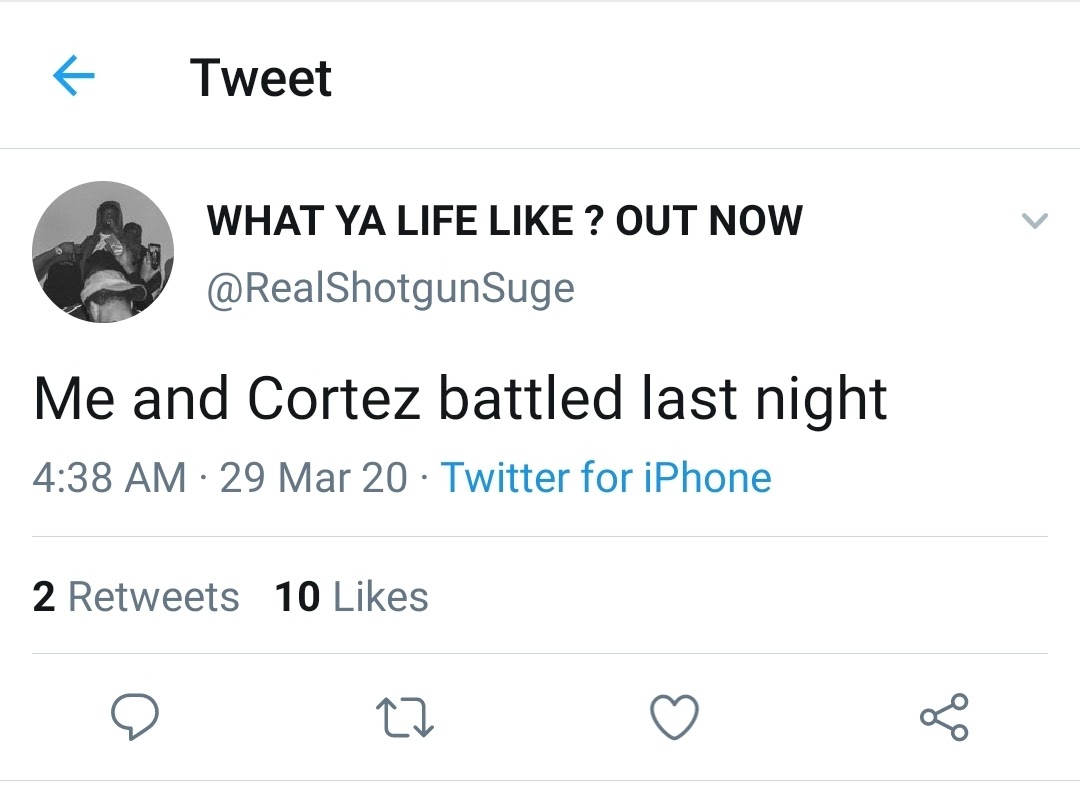Open the Twitter for iPhone source link
This screenshot has height=785, width=1080.
(x=606, y=477)
